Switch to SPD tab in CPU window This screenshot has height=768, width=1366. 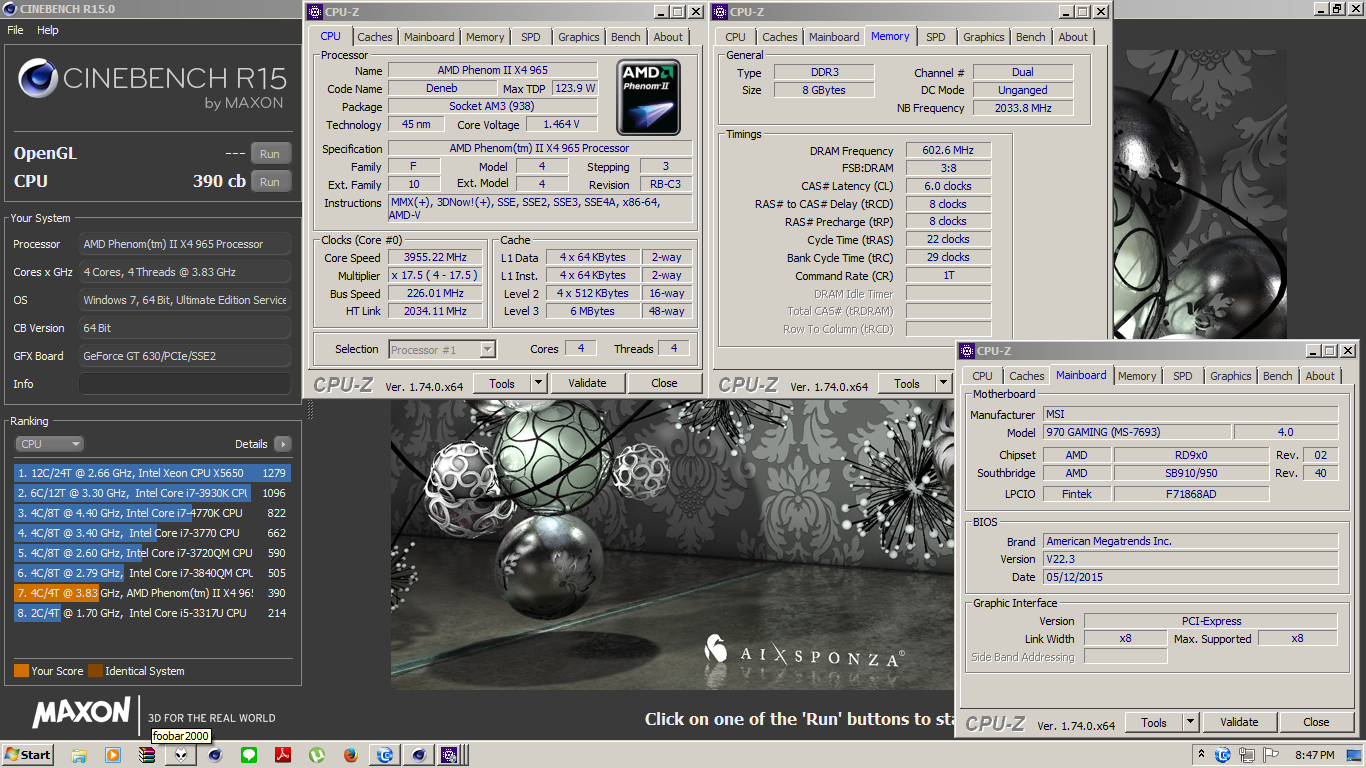[x=531, y=37]
